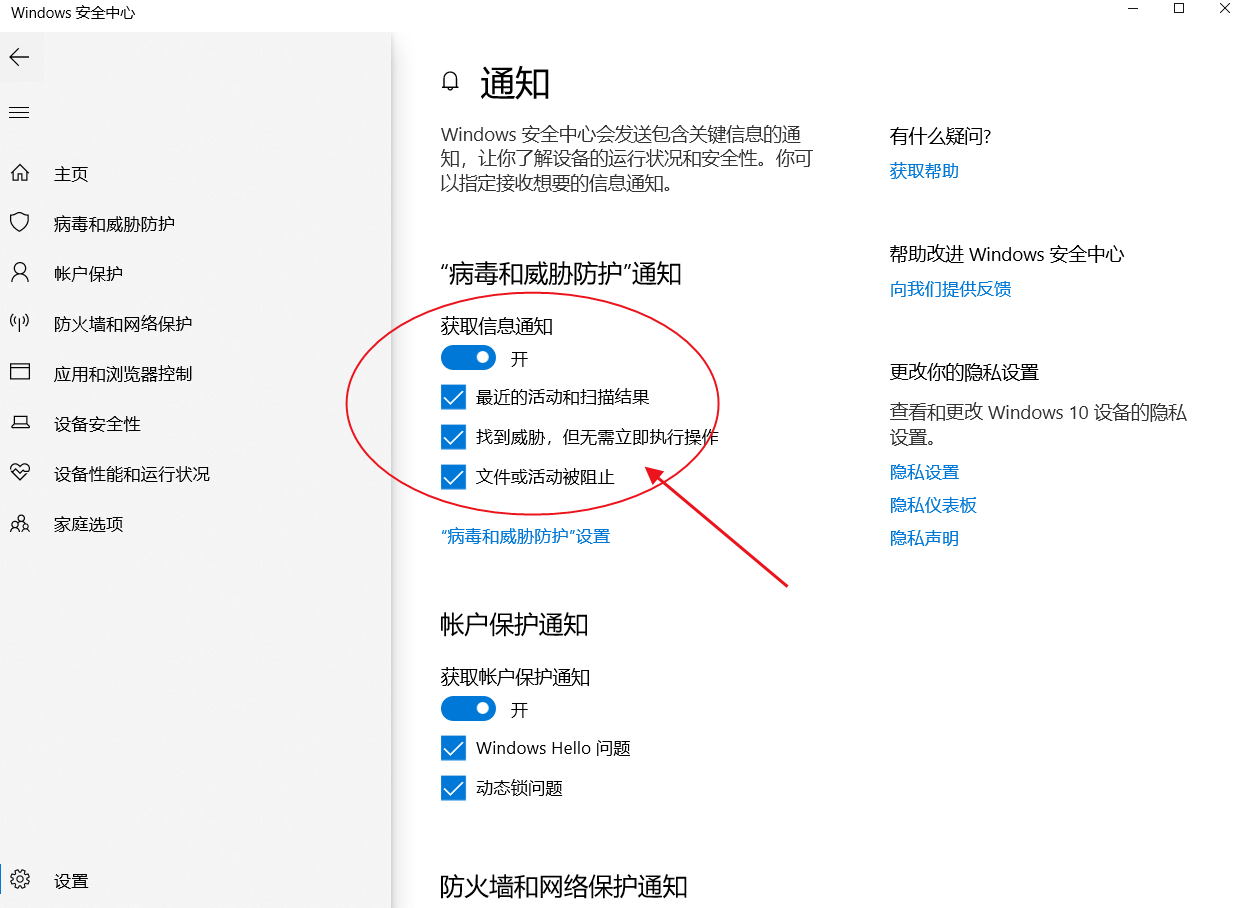Uncheck 文件或活动被阻止
The height and width of the screenshot is (908, 1236).
click(453, 477)
